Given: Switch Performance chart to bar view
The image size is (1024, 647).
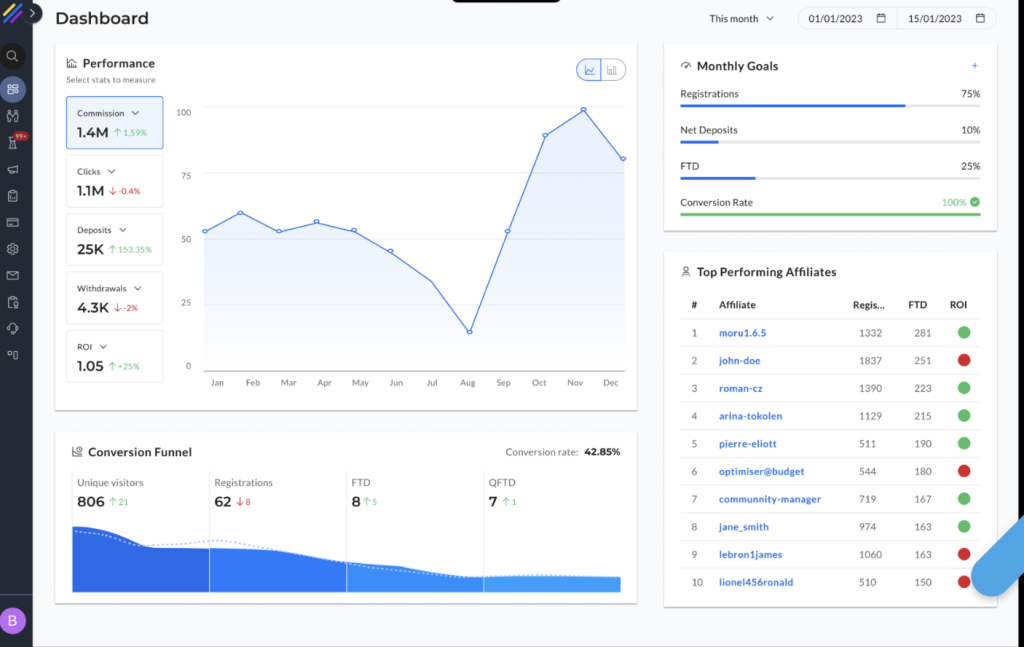Looking at the screenshot, I should point(612,70).
